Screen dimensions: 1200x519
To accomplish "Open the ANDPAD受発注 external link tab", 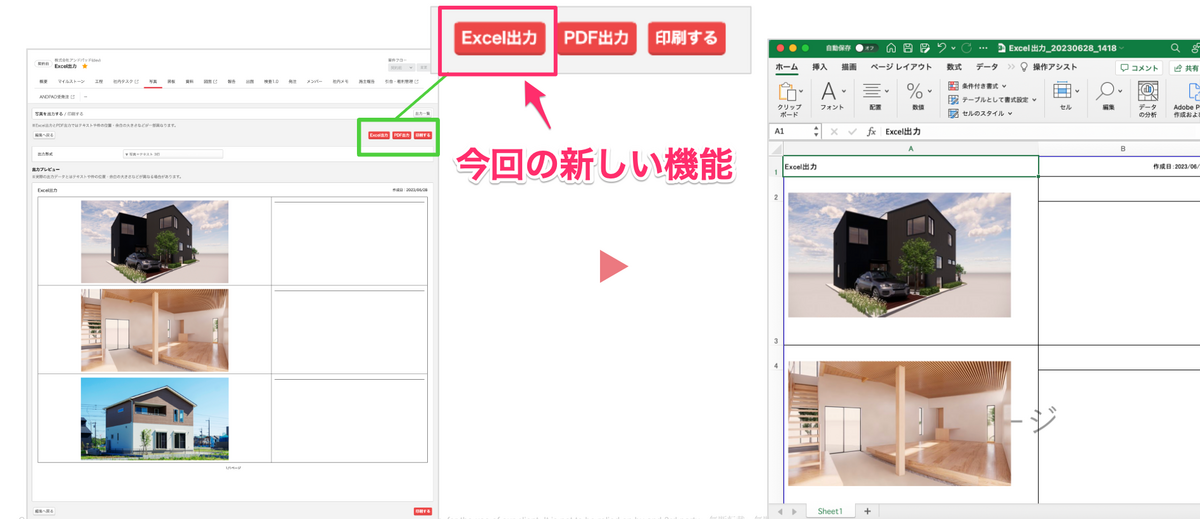I will click(x=57, y=96).
